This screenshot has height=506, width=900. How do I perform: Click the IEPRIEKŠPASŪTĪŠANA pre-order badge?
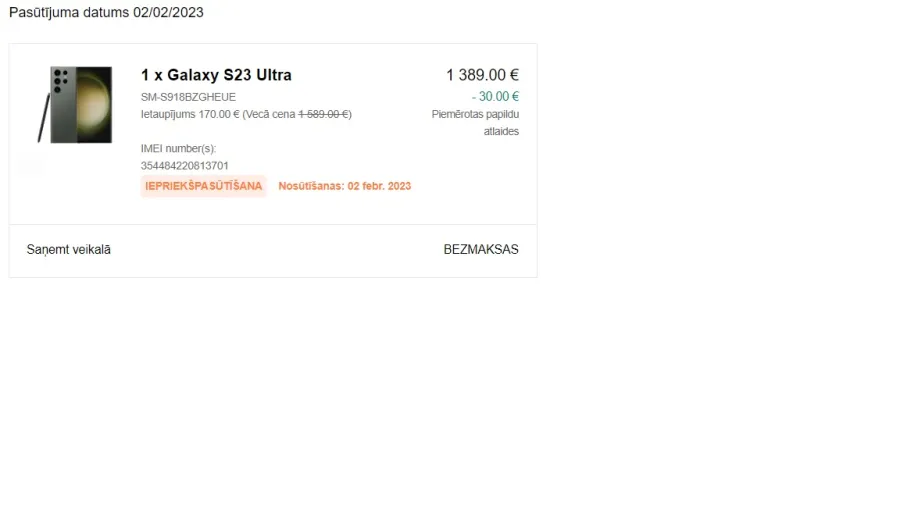(x=204, y=186)
